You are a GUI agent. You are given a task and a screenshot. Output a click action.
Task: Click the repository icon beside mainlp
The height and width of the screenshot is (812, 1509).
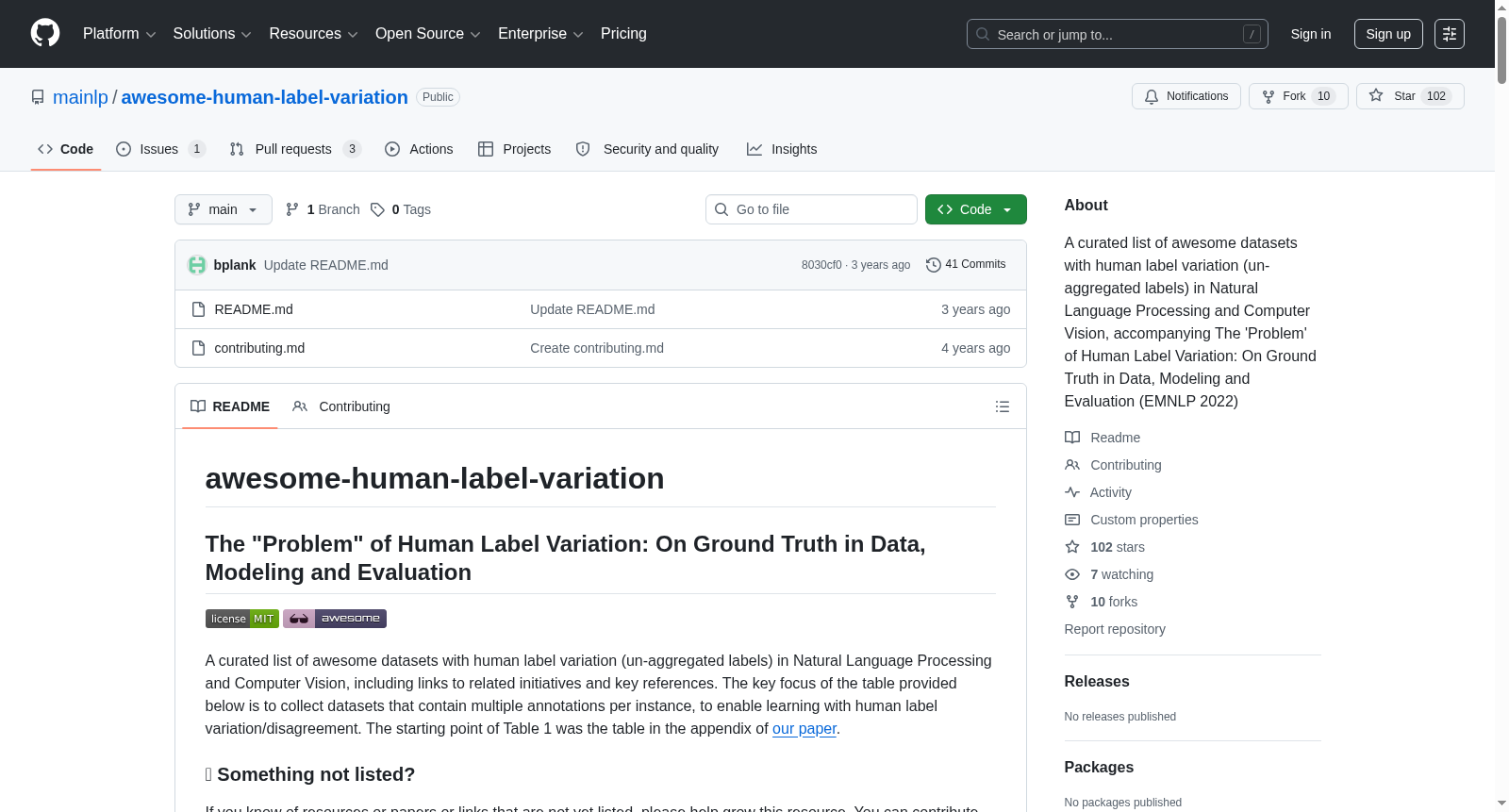pos(38,97)
